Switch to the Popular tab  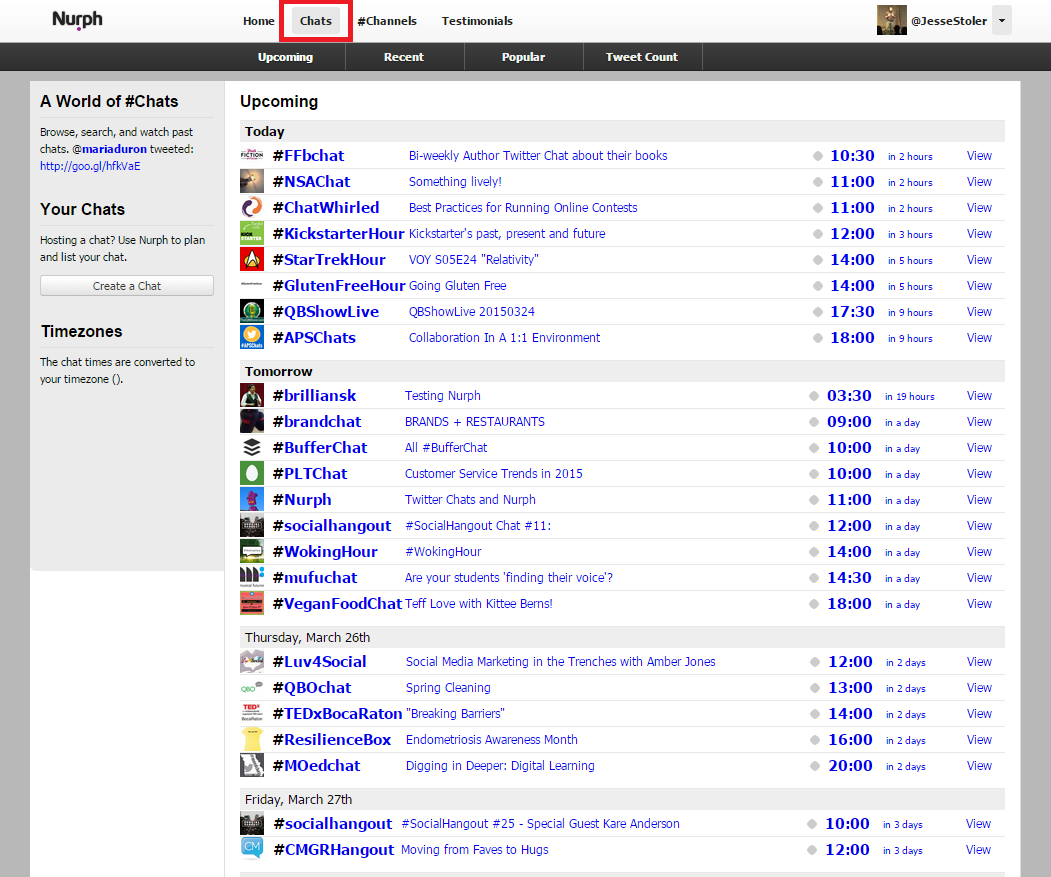tap(523, 57)
